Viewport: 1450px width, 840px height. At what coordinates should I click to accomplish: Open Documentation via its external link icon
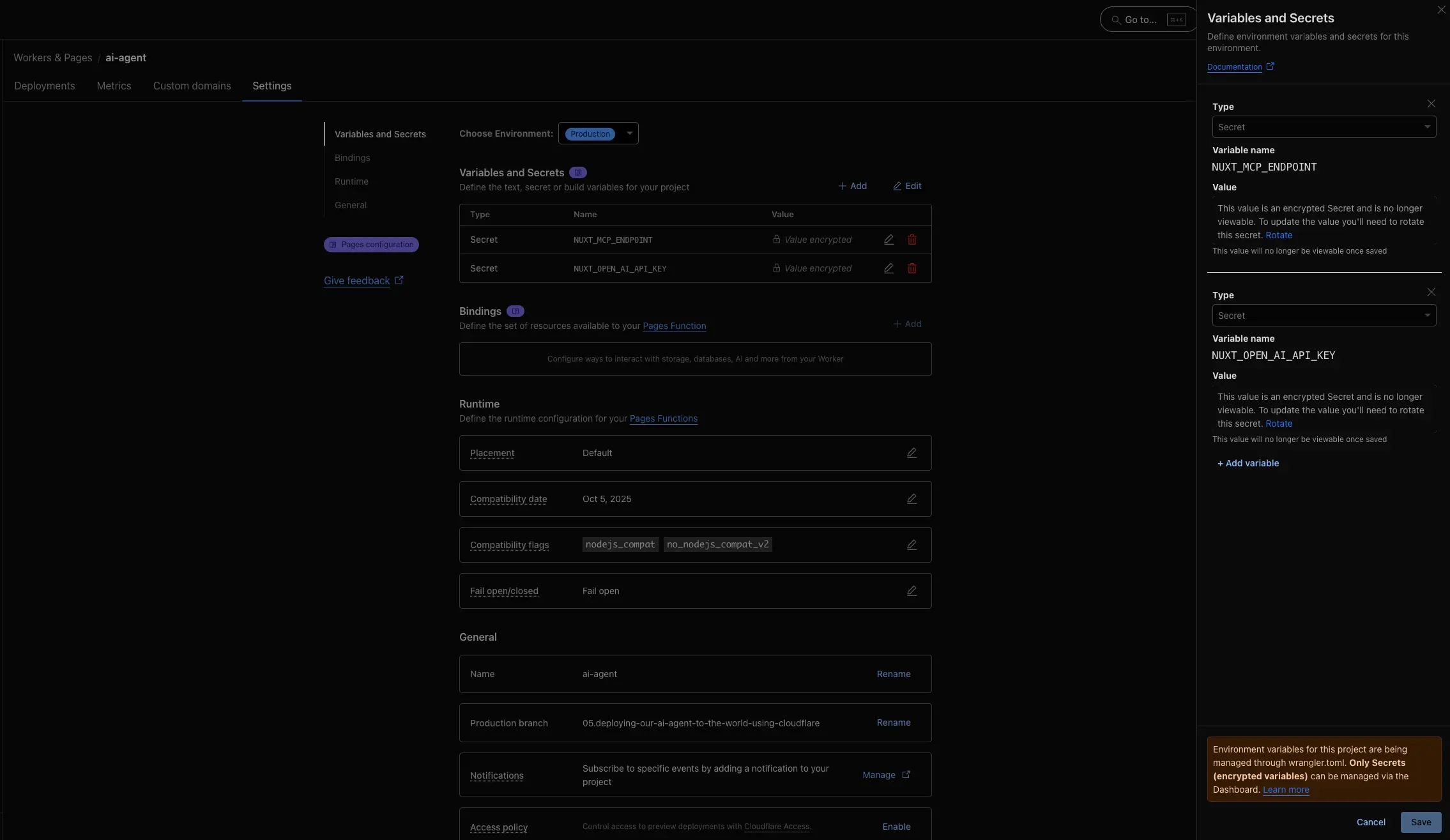point(1271,66)
